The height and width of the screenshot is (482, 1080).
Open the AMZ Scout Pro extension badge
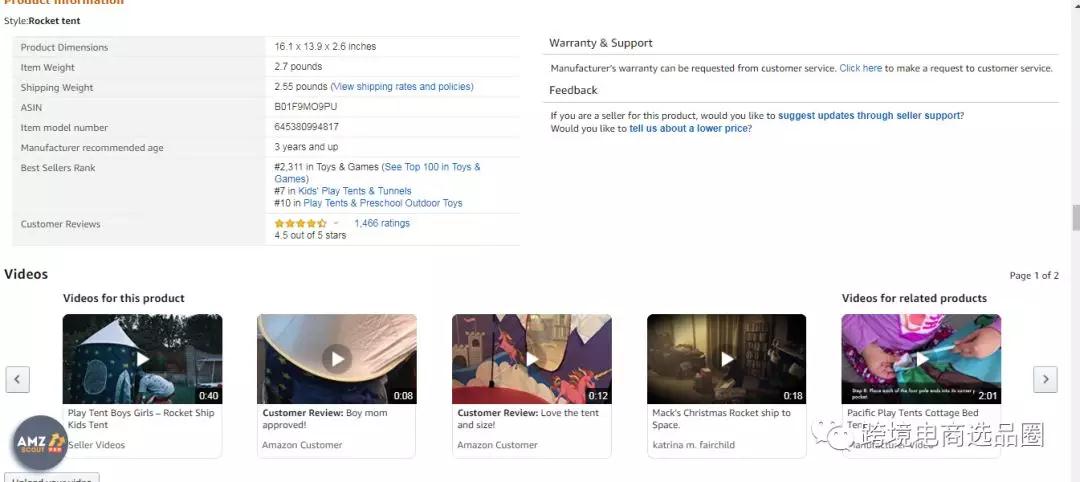[x=40, y=442]
